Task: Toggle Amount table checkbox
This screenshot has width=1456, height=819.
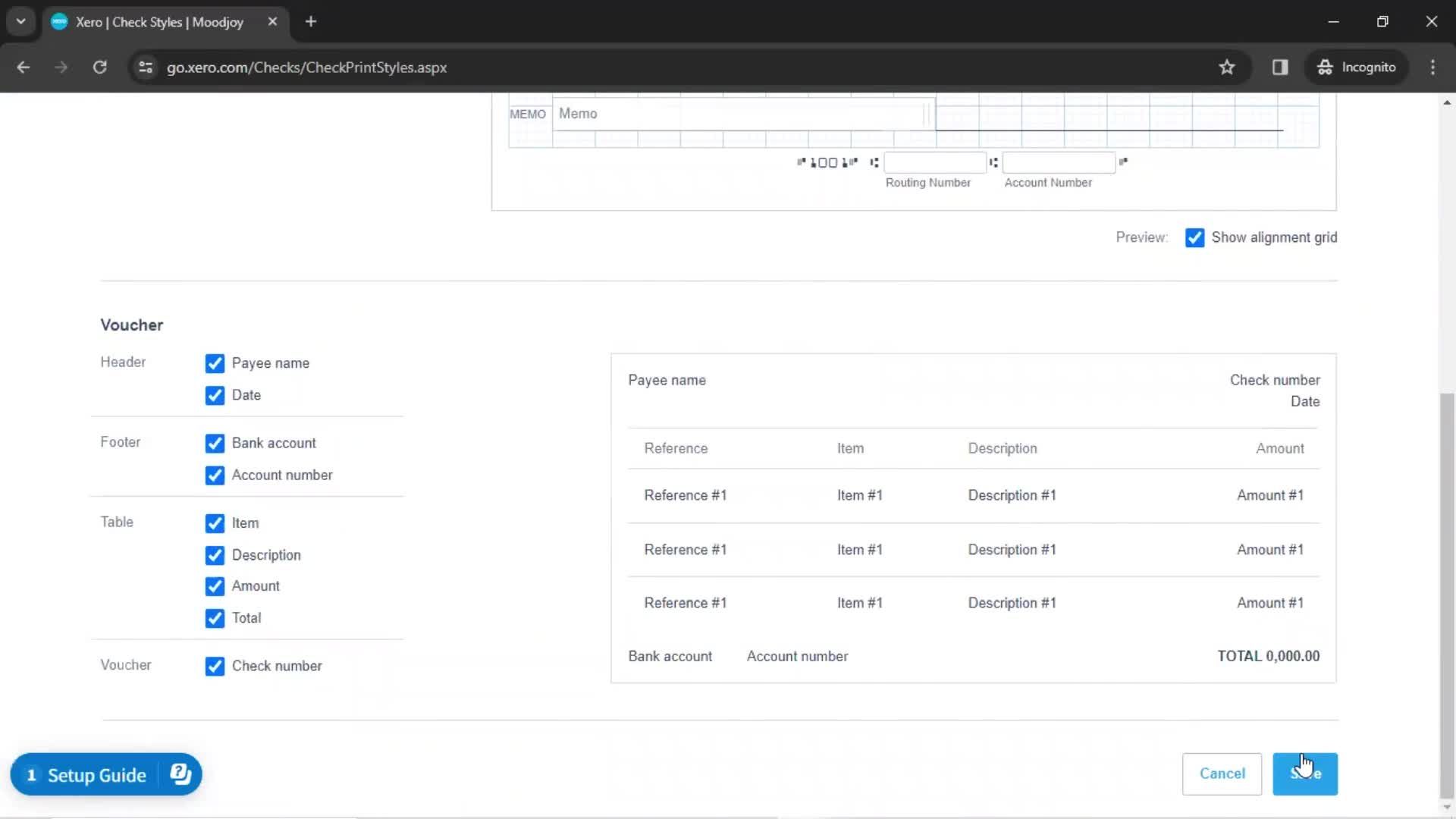Action: pos(215,586)
